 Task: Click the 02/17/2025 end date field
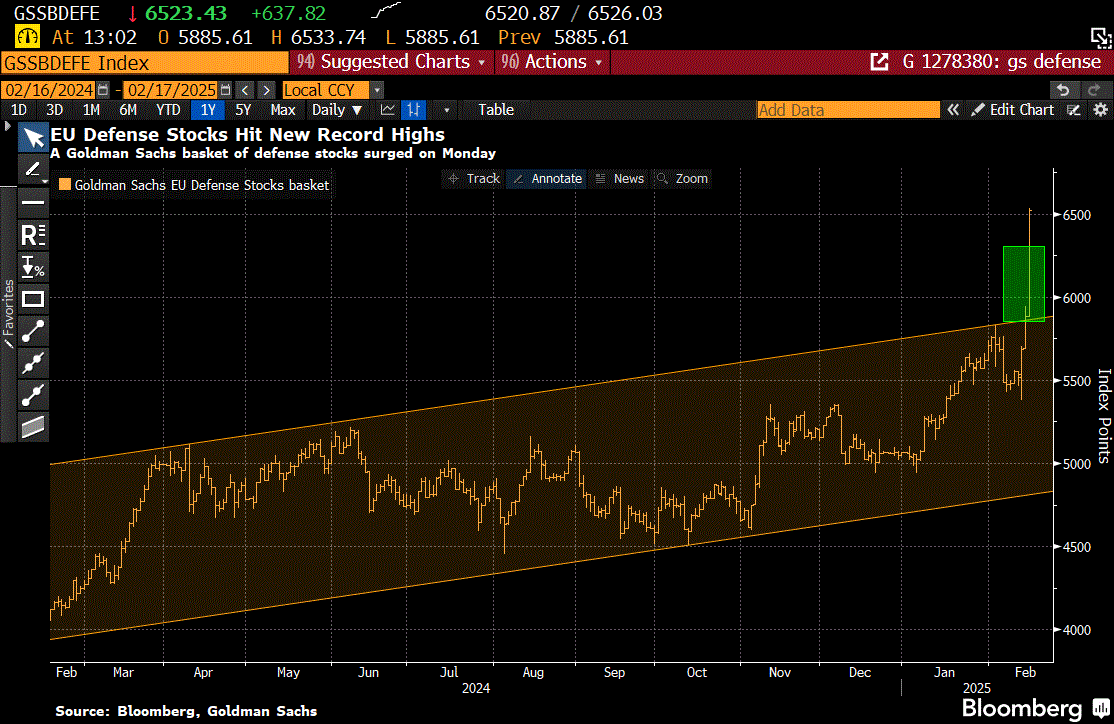(x=171, y=90)
